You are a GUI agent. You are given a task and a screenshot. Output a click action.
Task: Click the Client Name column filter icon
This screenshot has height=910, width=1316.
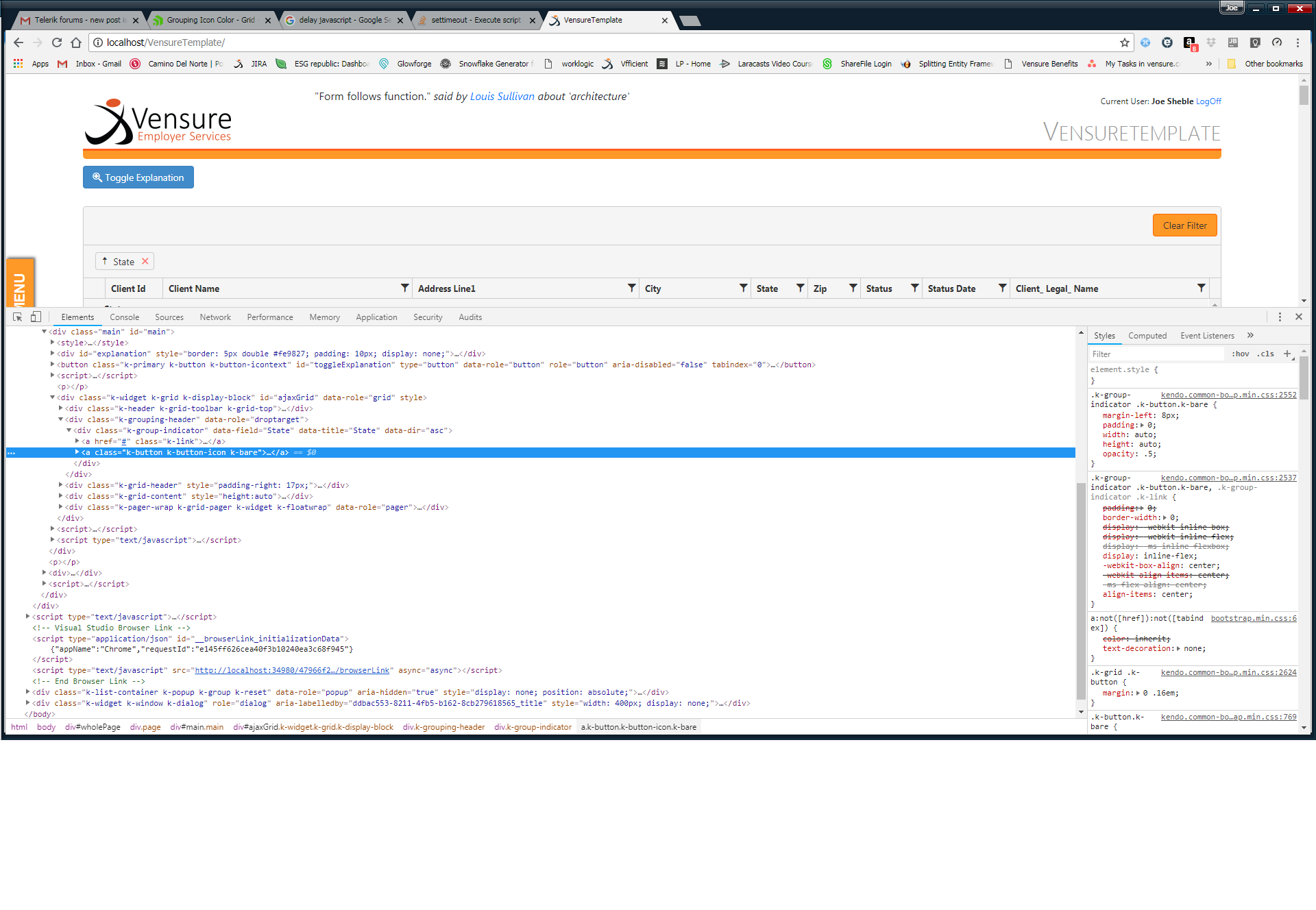tap(404, 288)
